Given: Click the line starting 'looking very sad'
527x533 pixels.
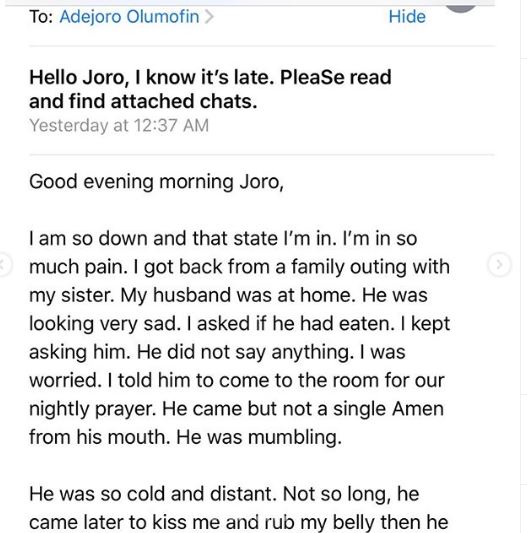Looking at the screenshot, I should tap(239, 324).
